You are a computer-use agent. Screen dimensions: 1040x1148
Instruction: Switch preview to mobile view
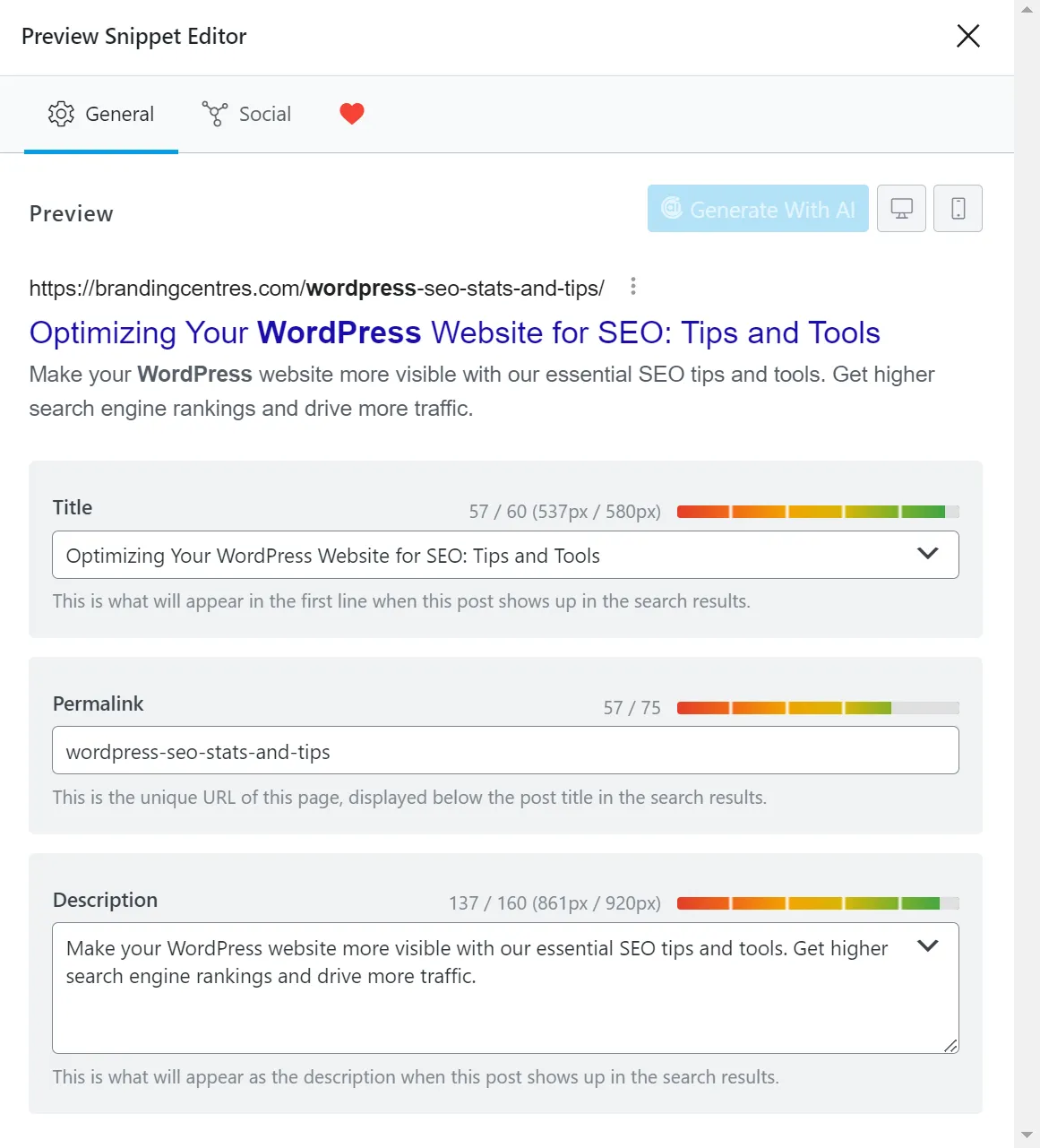click(958, 208)
